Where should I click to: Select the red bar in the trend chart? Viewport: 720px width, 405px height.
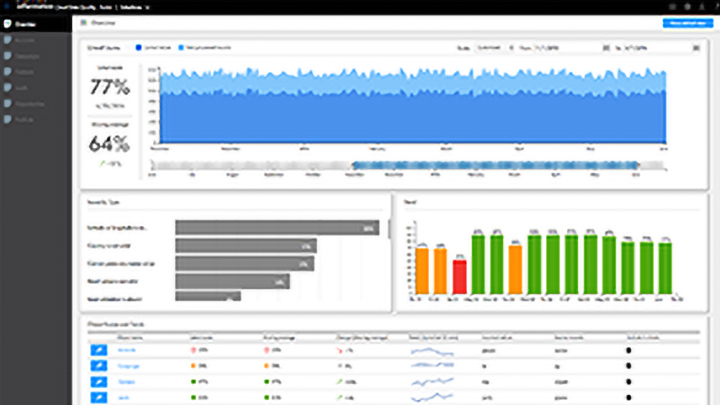[460, 277]
